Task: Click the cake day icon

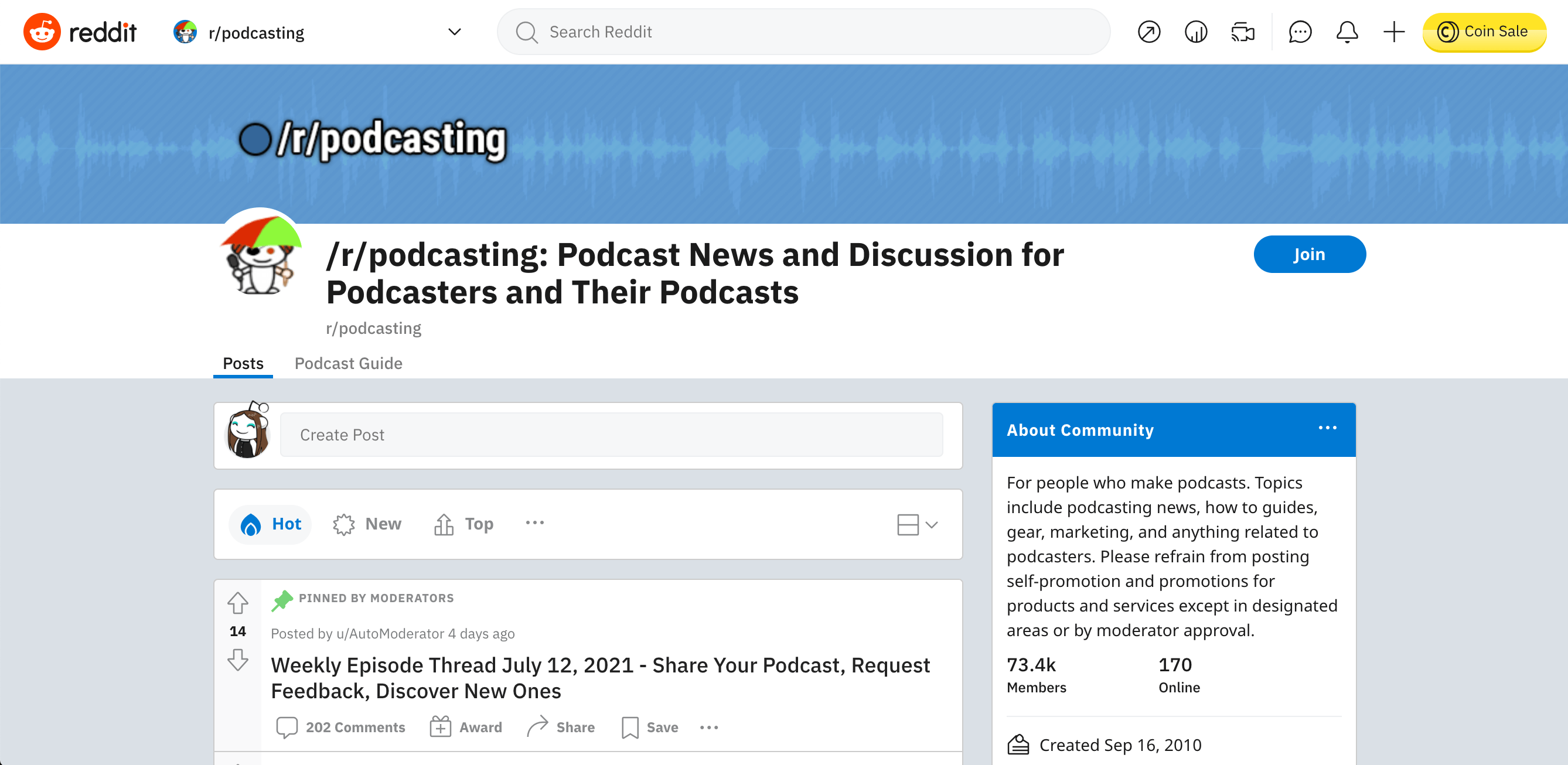Action: (1018, 744)
